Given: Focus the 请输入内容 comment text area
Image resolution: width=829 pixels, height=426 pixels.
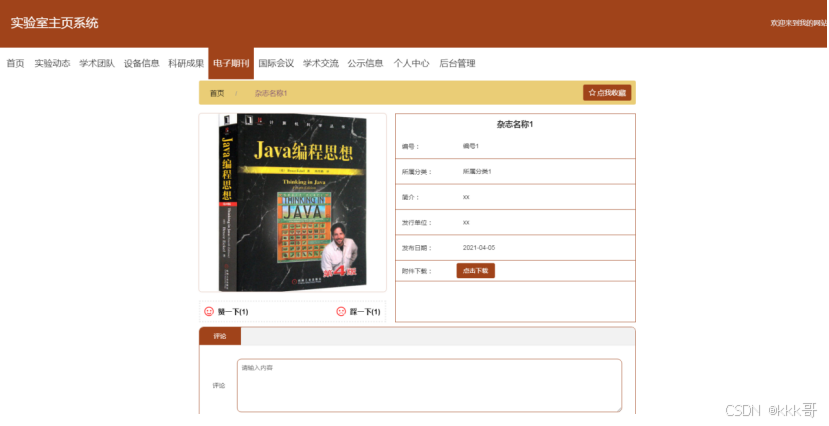Looking at the screenshot, I should pos(429,385).
